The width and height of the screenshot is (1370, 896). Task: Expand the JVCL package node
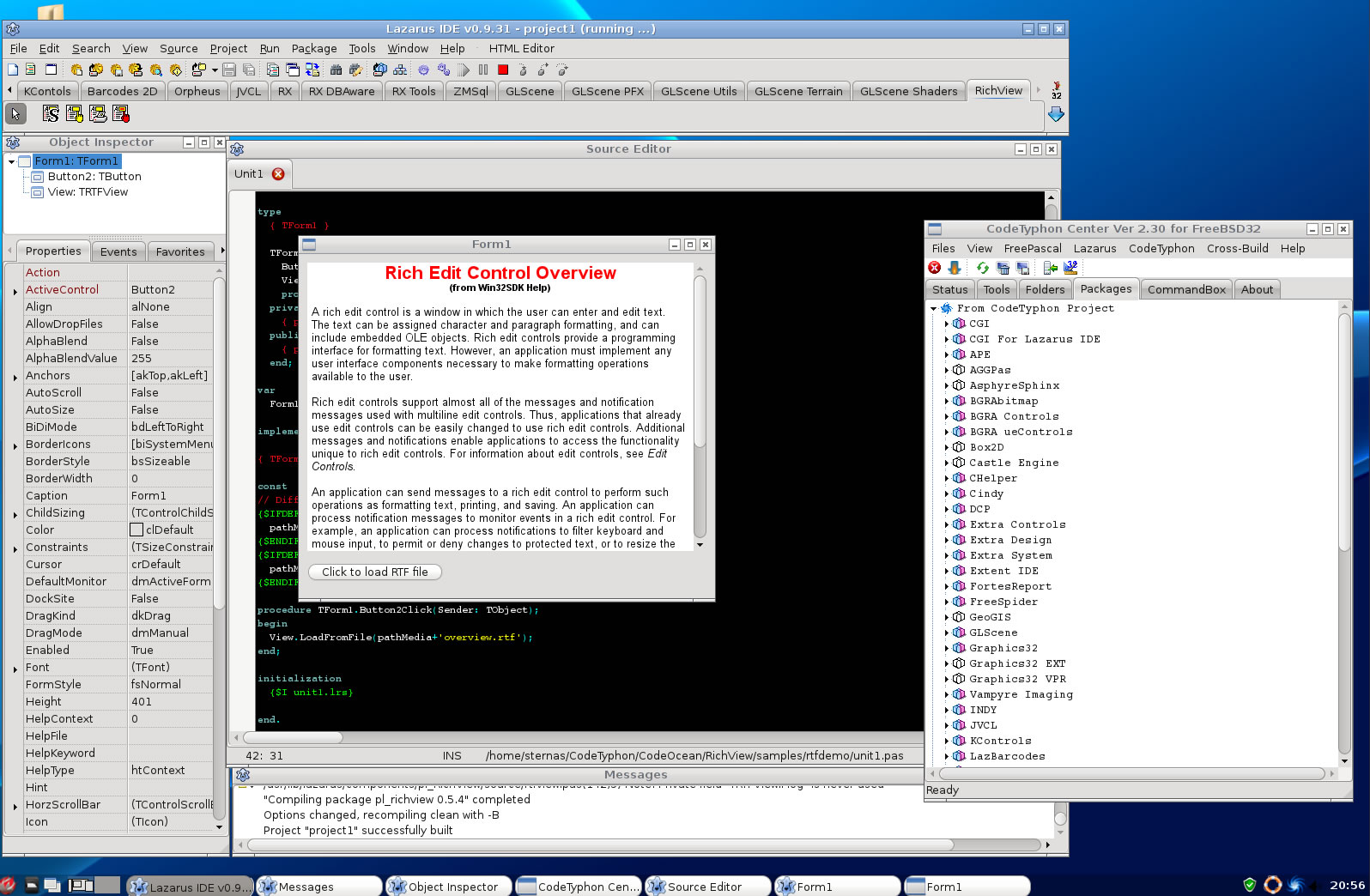(946, 725)
